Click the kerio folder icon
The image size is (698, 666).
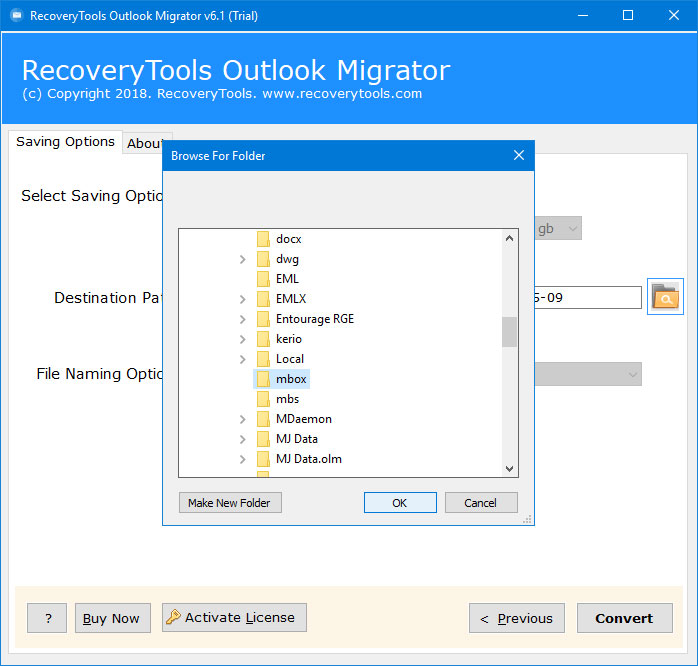click(x=263, y=339)
